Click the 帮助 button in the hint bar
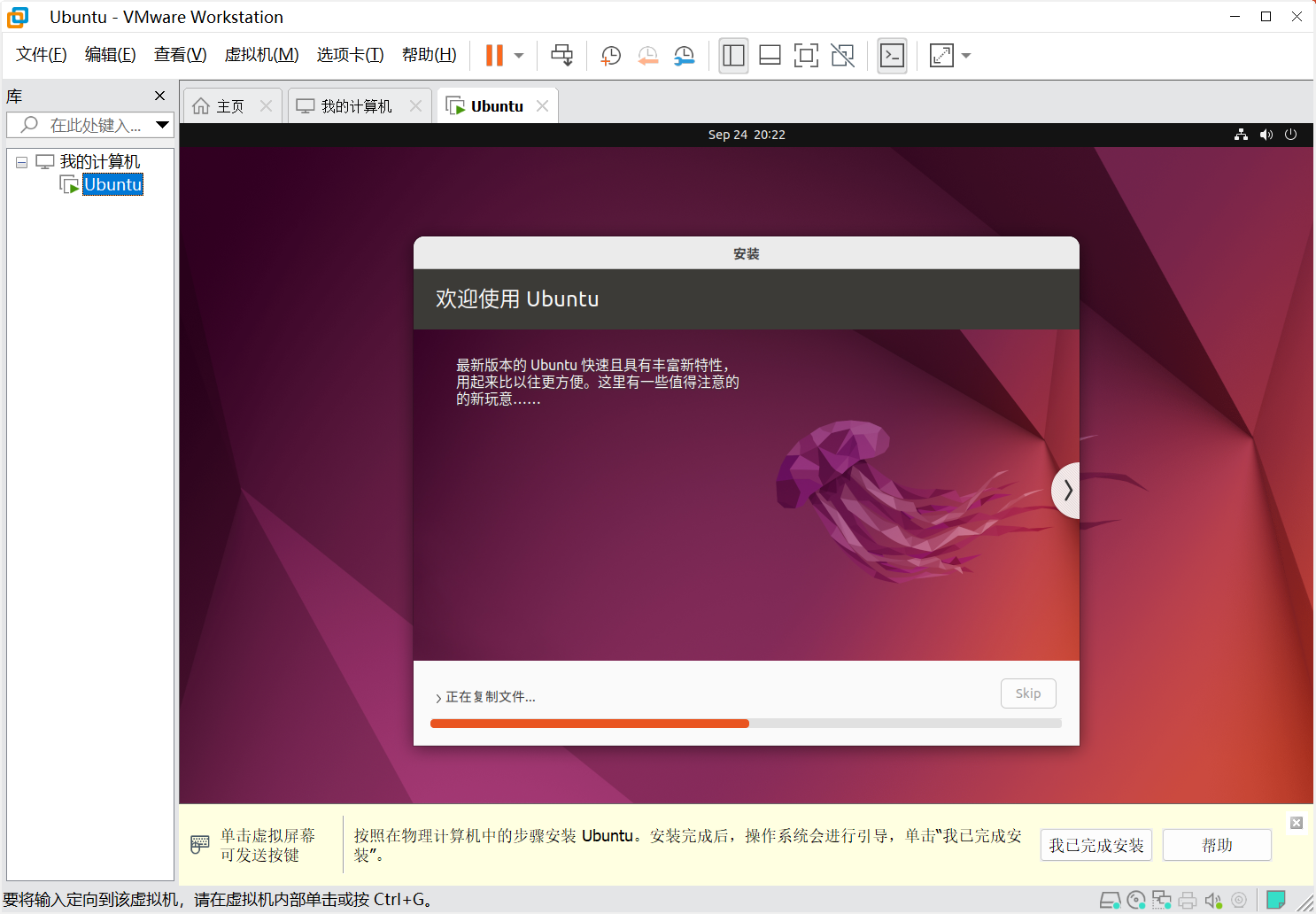The width and height of the screenshot is (1316, 914). (1217, 845)
